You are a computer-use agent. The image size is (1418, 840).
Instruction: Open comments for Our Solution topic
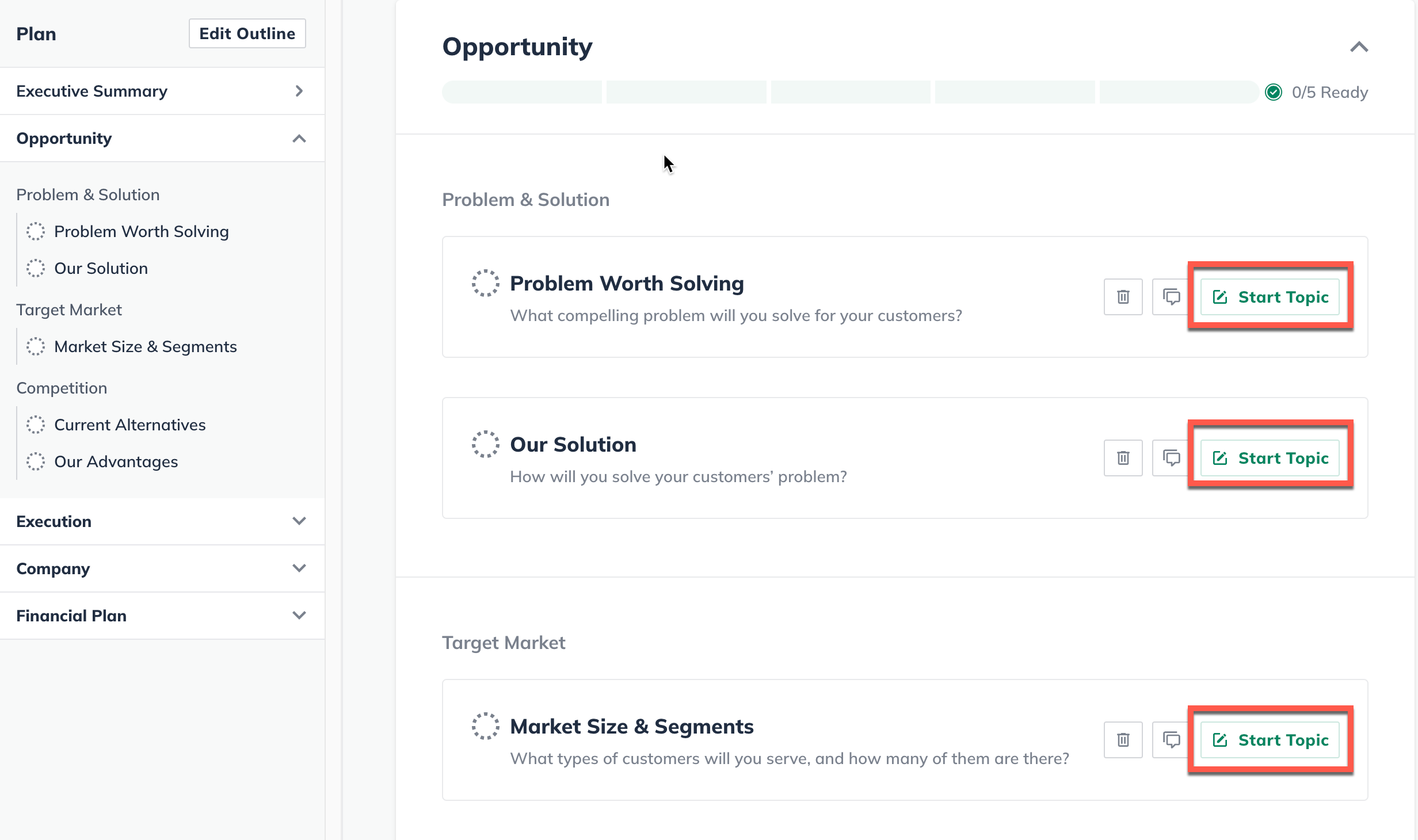click(1171, 458)
